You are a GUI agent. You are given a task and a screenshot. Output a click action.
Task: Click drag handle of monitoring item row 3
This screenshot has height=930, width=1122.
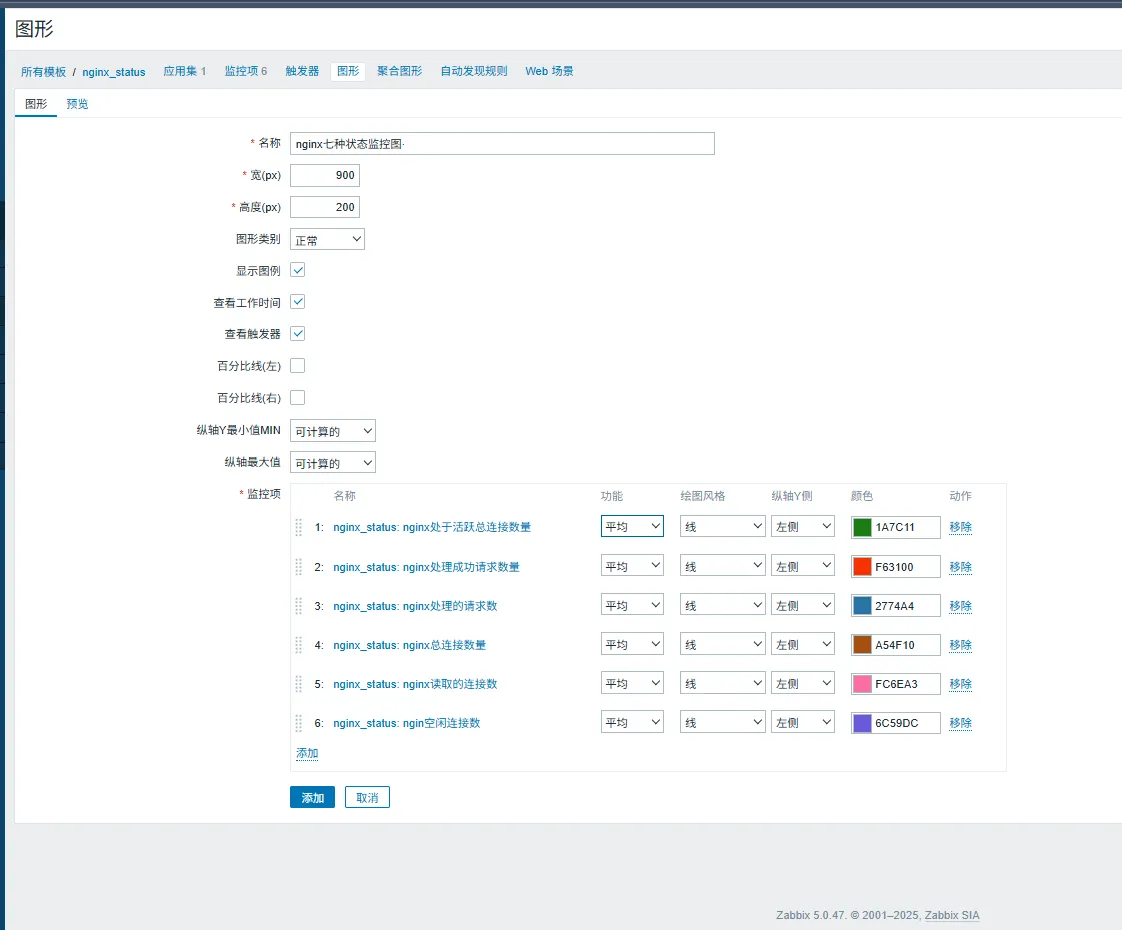pyautogui.click(x=299, y=606)
